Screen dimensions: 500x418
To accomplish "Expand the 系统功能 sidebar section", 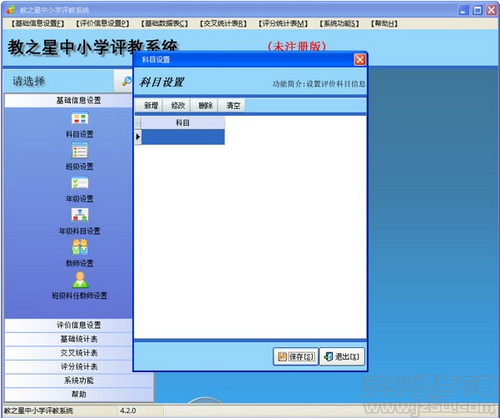I will [x=79, y=380].
